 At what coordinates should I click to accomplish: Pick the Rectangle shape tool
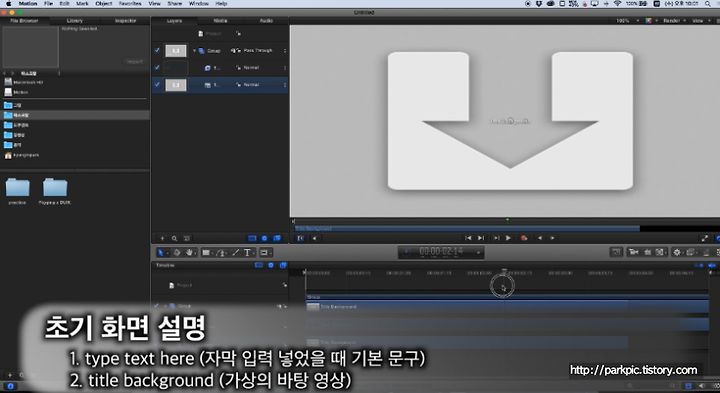(x=206, y=253)
